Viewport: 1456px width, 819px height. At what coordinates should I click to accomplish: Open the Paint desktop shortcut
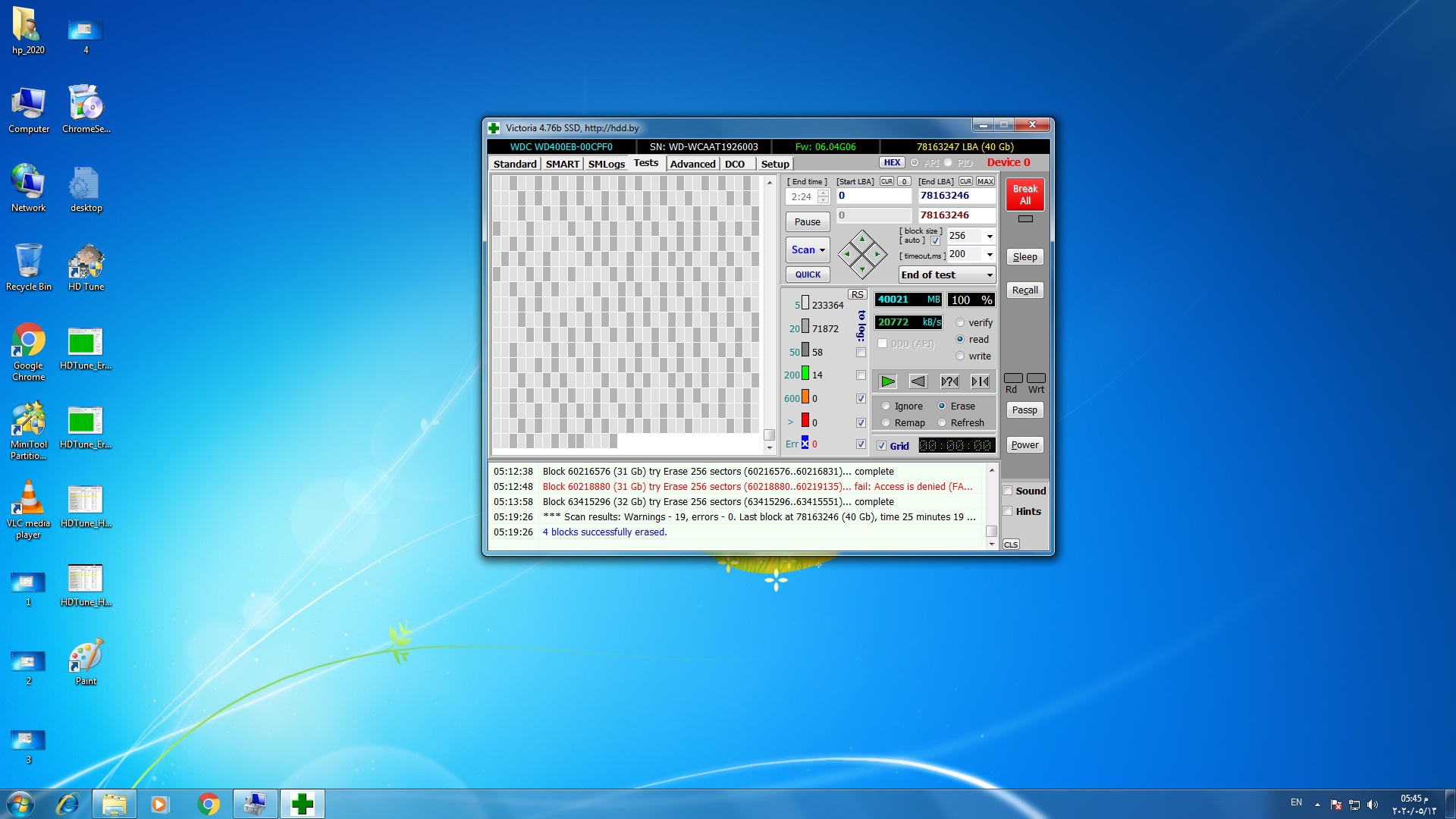click(86, 661)
